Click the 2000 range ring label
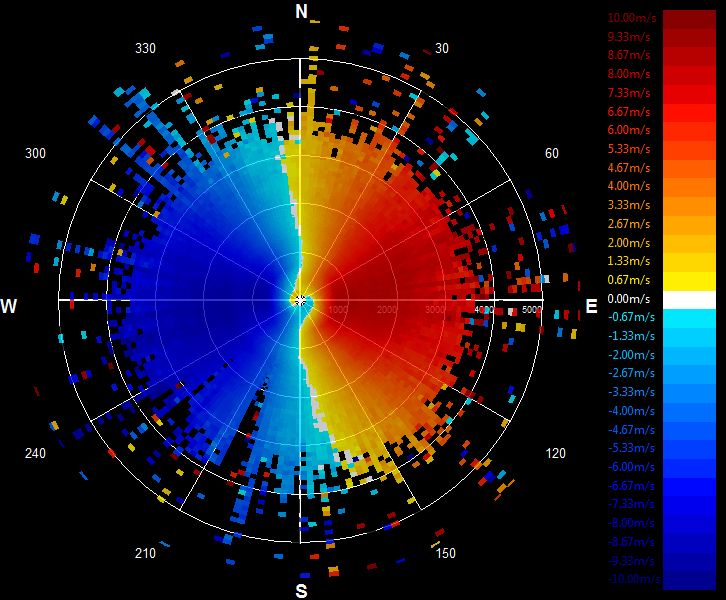Image resolution: width=726 pixels, height=600 pixels. pyautogui.click(x=387, y=310)
